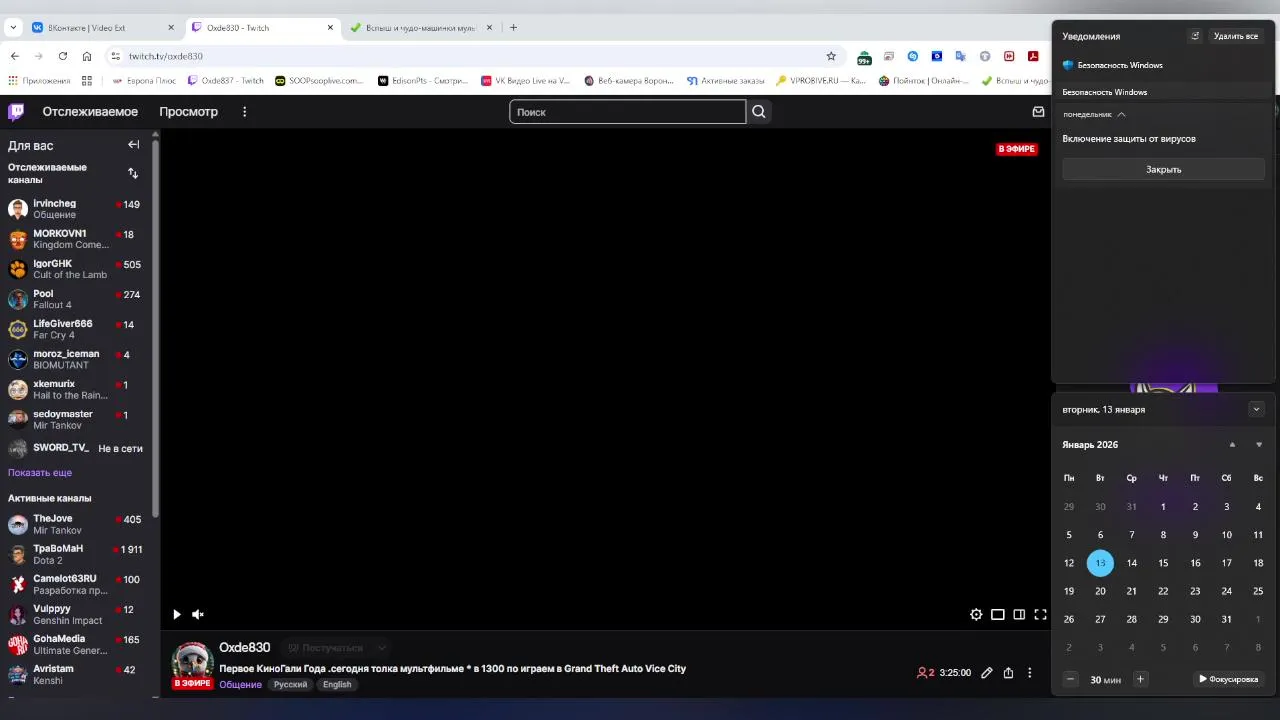Screen dimensions: 1280x720
Task: Go back with the Chrome back arrow
Action: tap(15, 56)
